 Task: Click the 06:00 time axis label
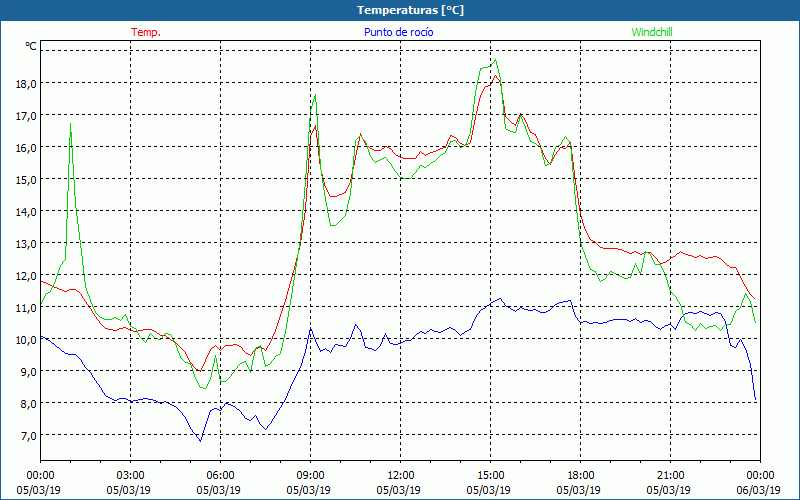tap(220, 476)
